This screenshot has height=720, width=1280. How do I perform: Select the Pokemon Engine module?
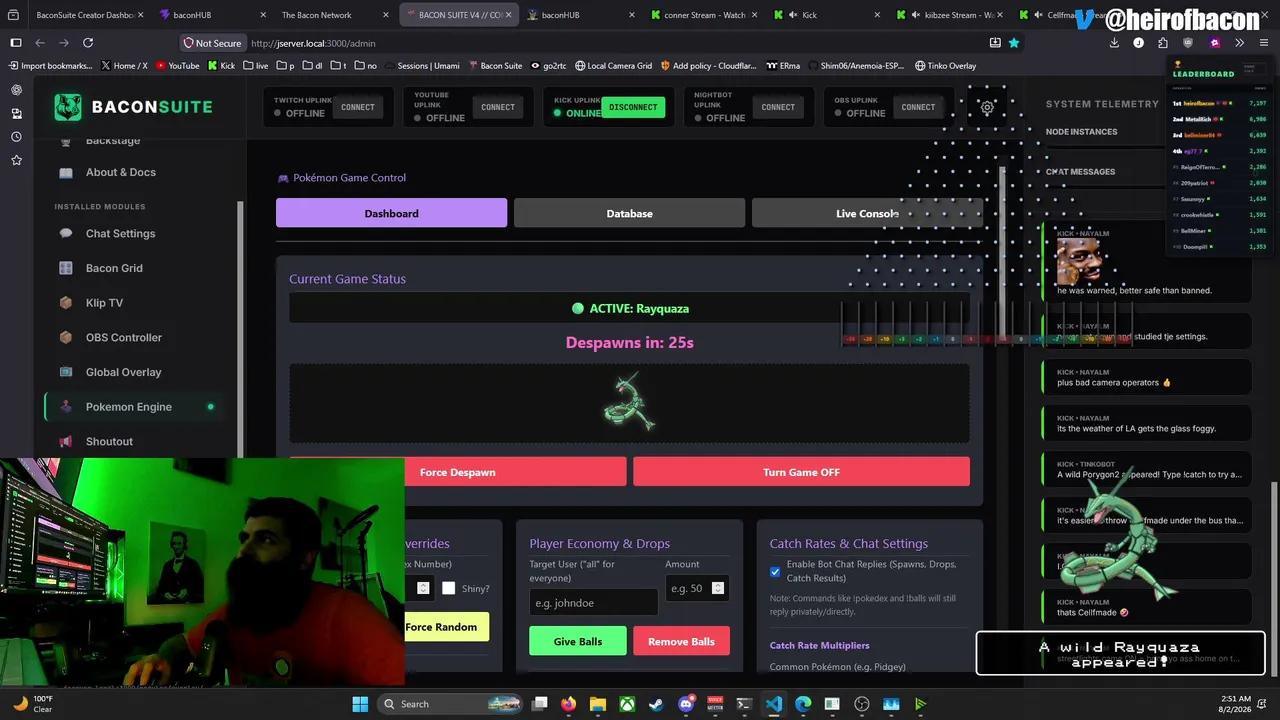(135, 407)
